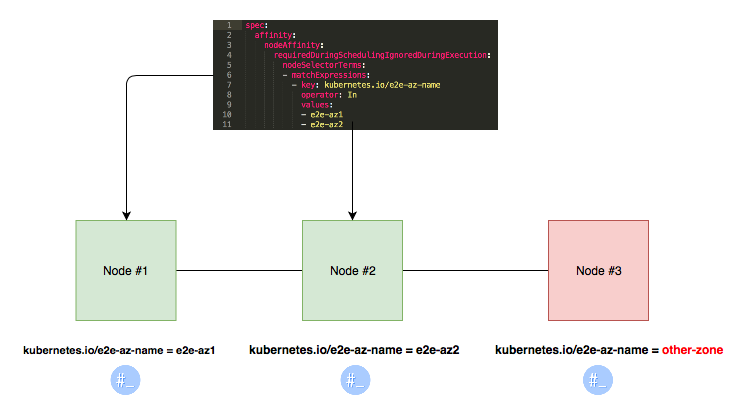Select the "- e2e-az1" value in code

[321, 115]
